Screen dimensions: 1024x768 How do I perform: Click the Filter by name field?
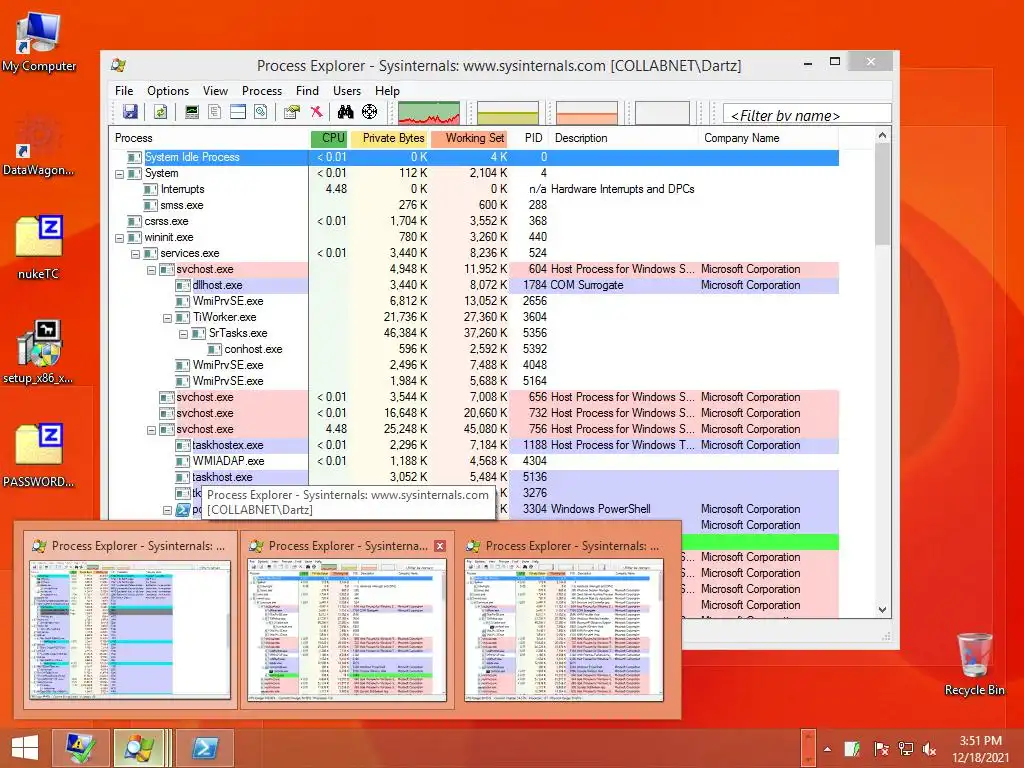point(807,114)
